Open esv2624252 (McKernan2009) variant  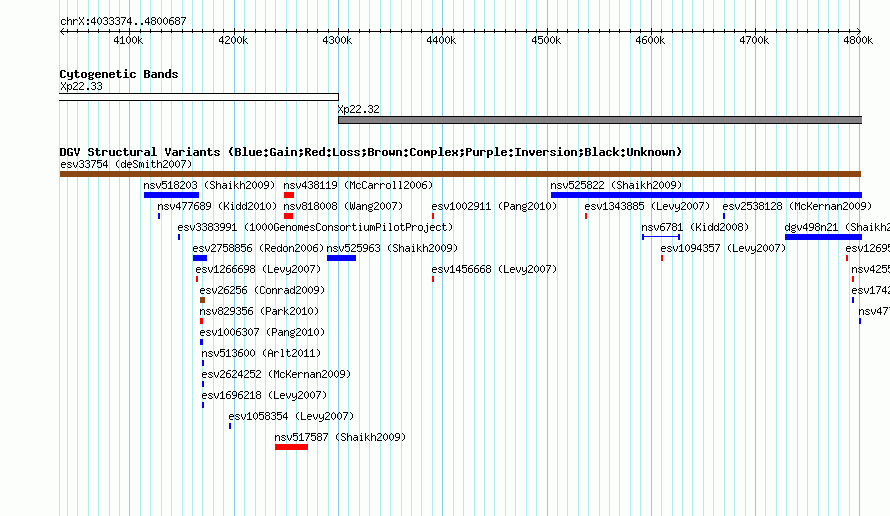276,375
